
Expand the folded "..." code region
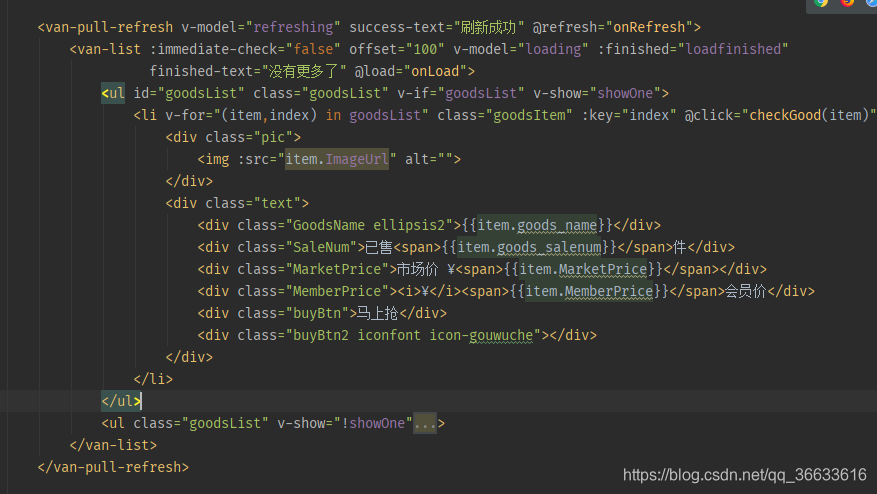(x=425, y=424)
